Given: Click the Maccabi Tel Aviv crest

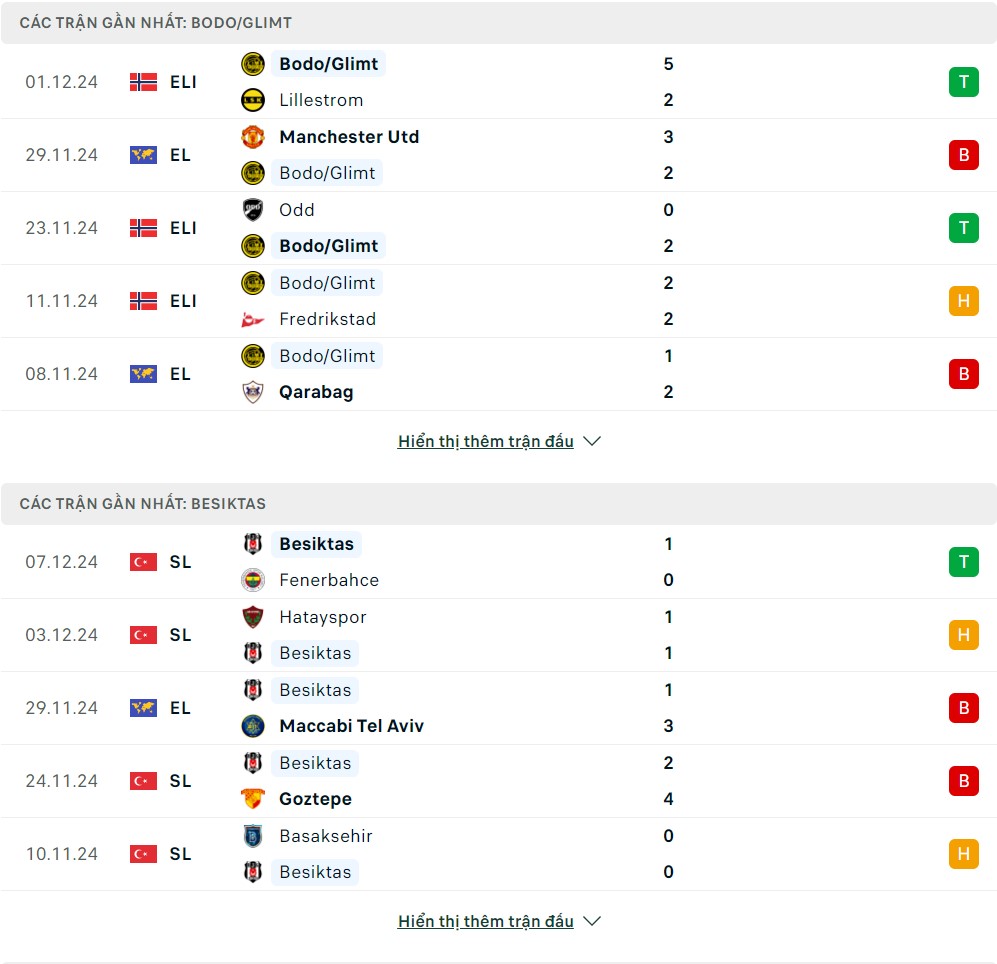Looking at the screenshot, I should coord(253,726).
